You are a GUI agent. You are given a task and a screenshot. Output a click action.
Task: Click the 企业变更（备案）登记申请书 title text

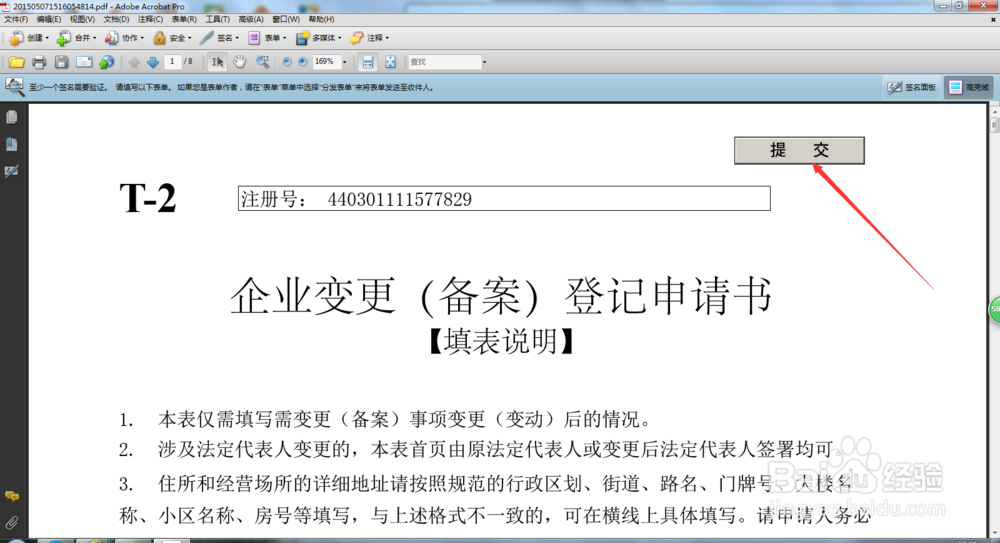[x=501, y=296]
